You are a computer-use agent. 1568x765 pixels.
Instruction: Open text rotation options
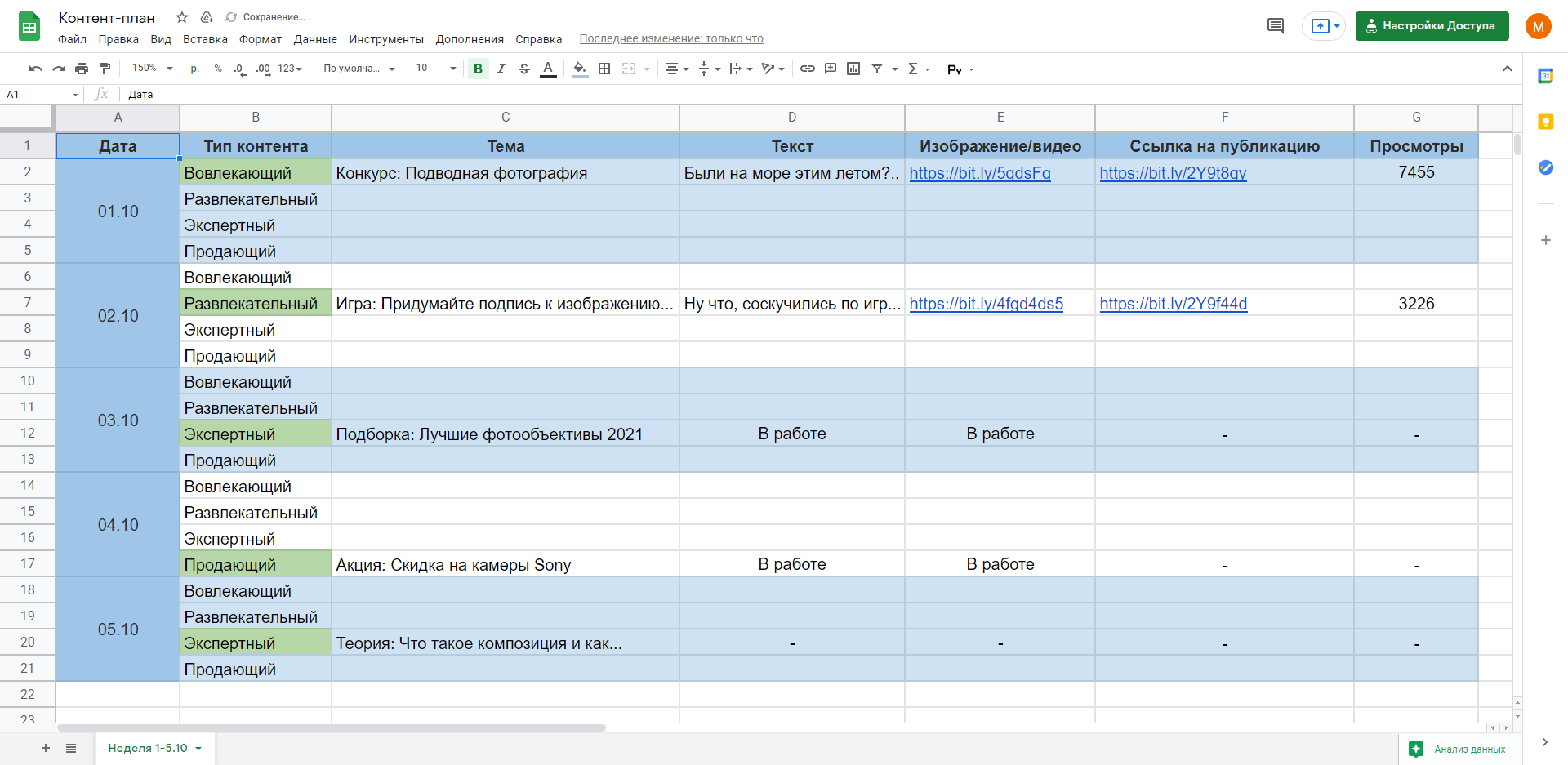tap(773, 69)
